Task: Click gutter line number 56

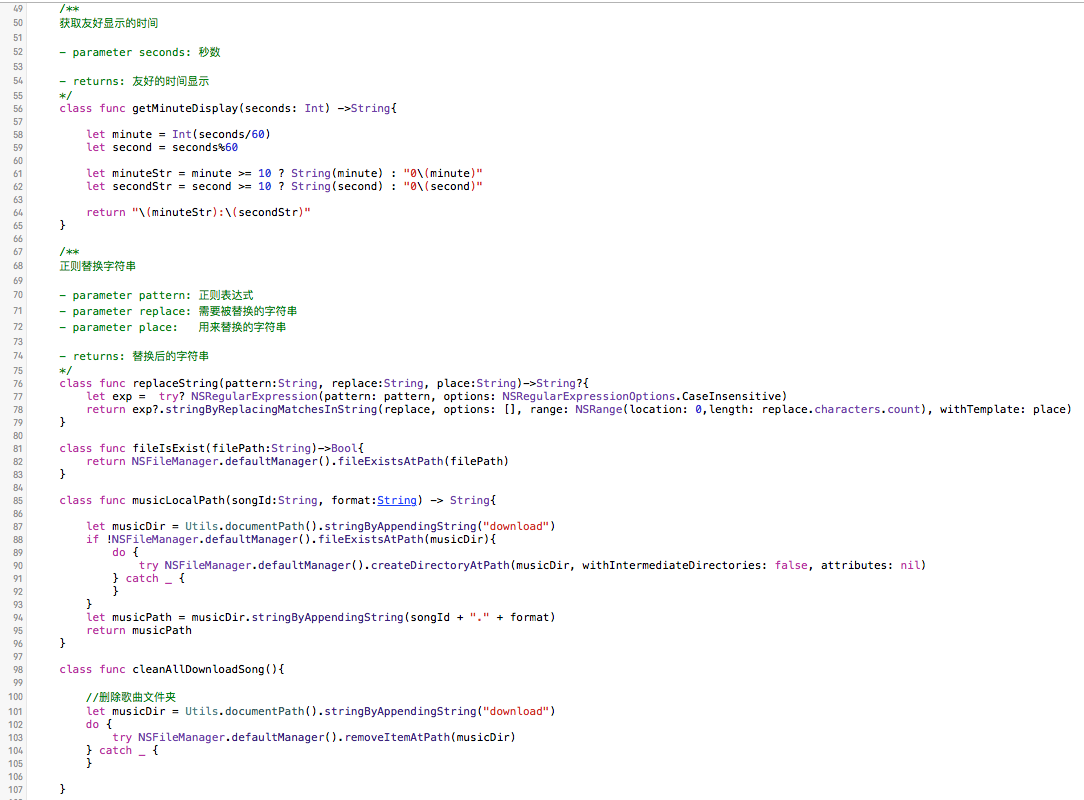Action: (x=18, y=109)
